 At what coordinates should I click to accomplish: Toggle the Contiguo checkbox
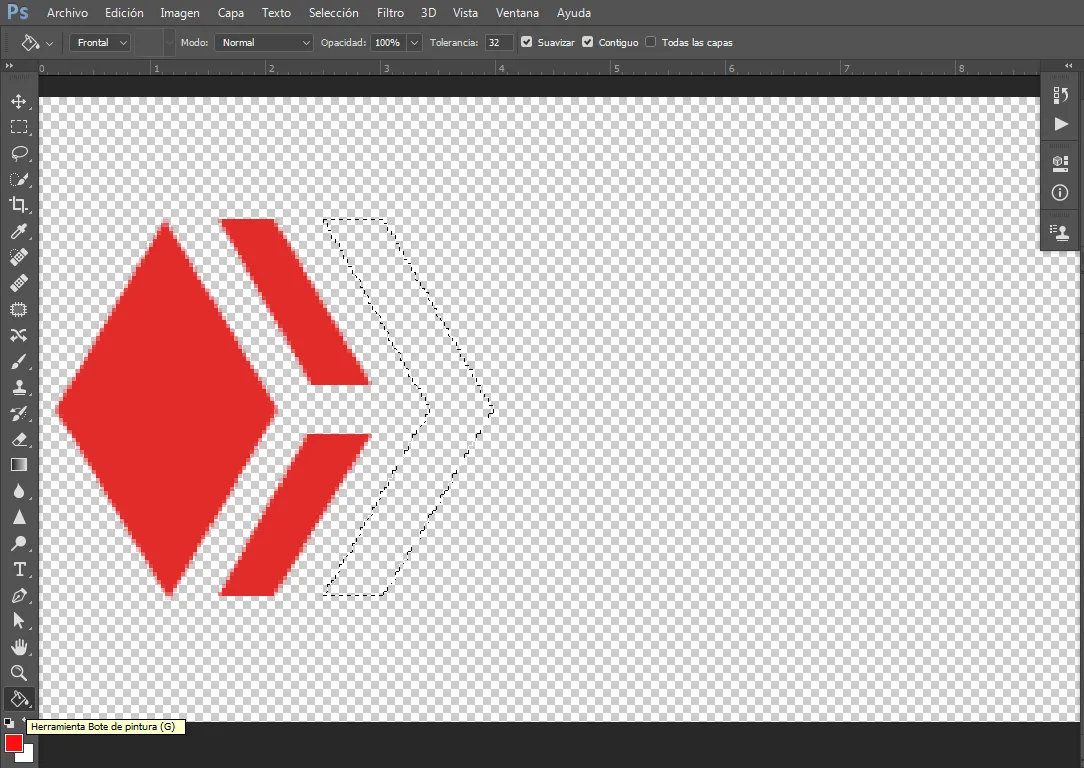tap(588, 42)
